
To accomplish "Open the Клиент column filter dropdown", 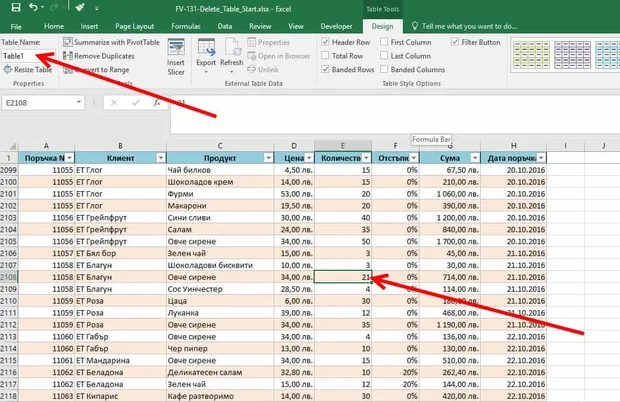I will click(161, 158).
